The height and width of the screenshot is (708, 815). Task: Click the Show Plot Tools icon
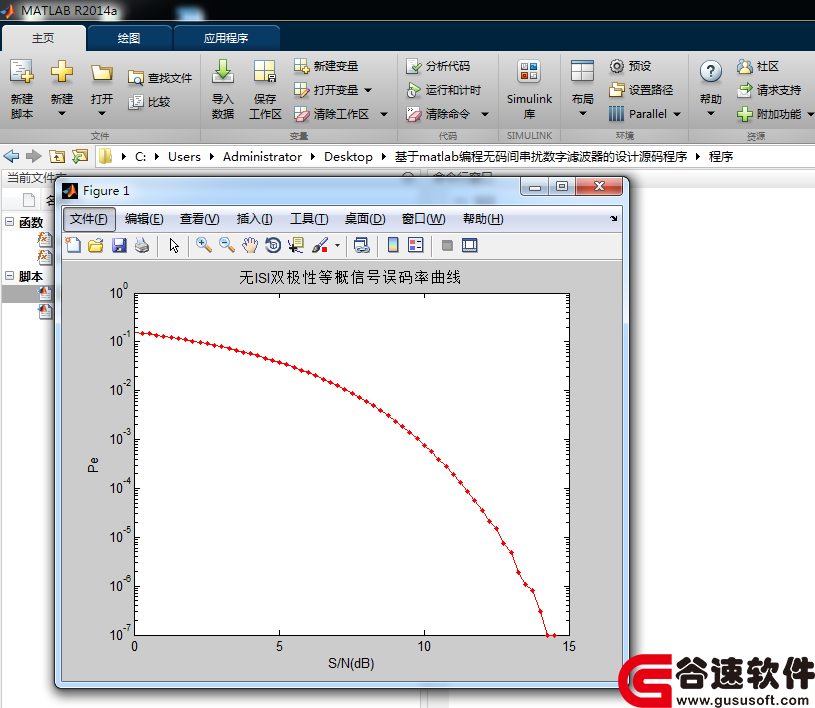(469, 245)
